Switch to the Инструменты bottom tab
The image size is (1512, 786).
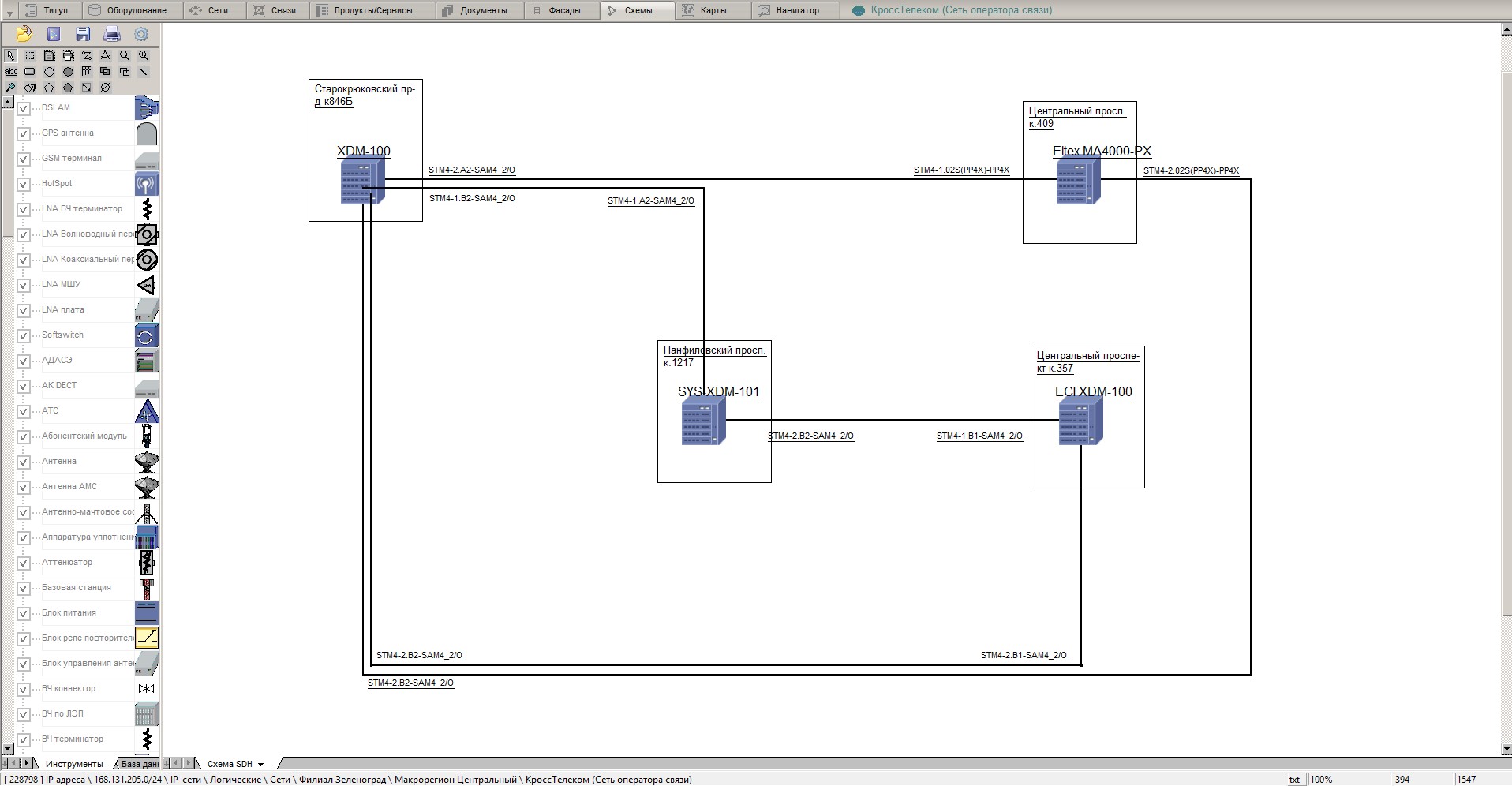tap(74, 764)
